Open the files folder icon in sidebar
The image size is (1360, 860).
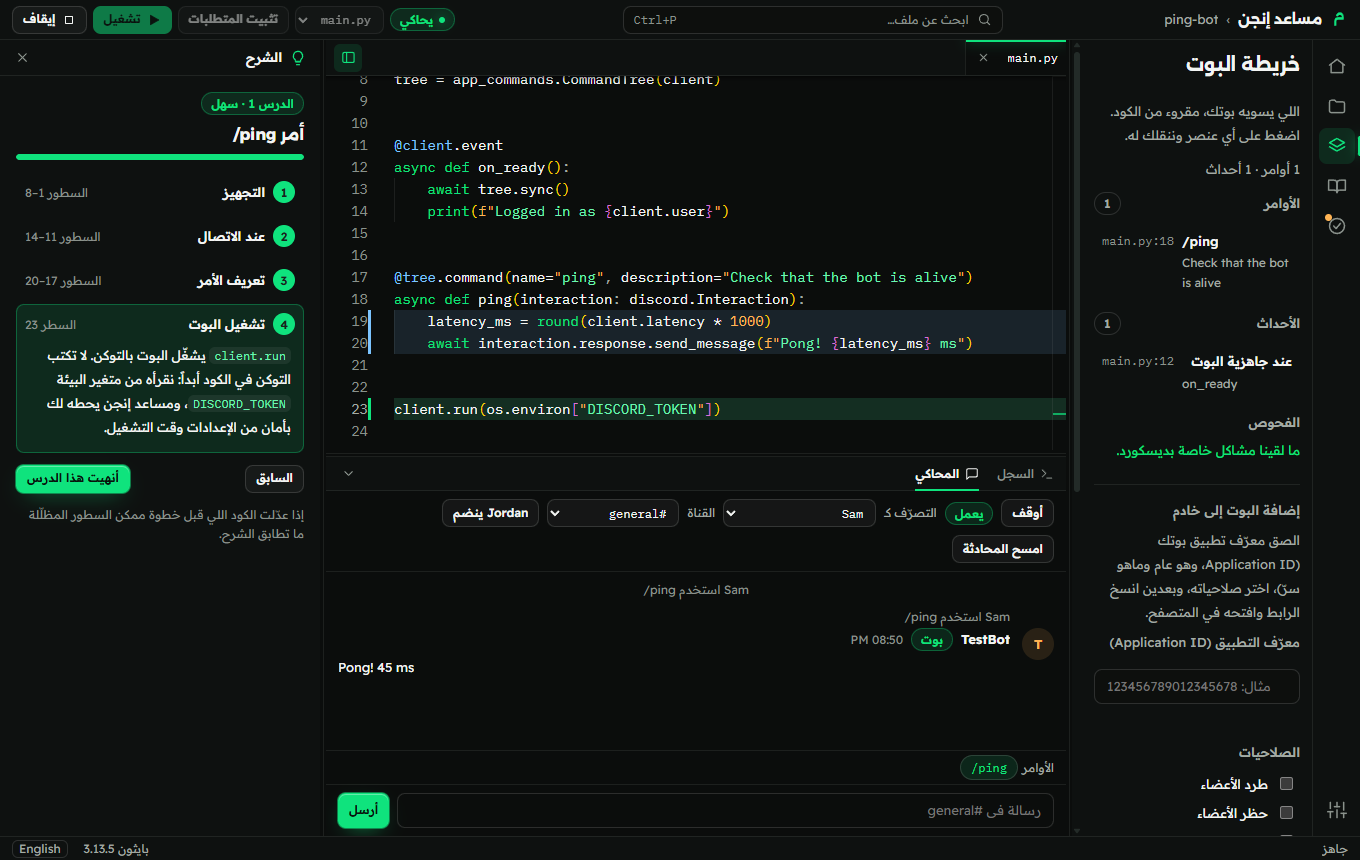click(1336, 106)
